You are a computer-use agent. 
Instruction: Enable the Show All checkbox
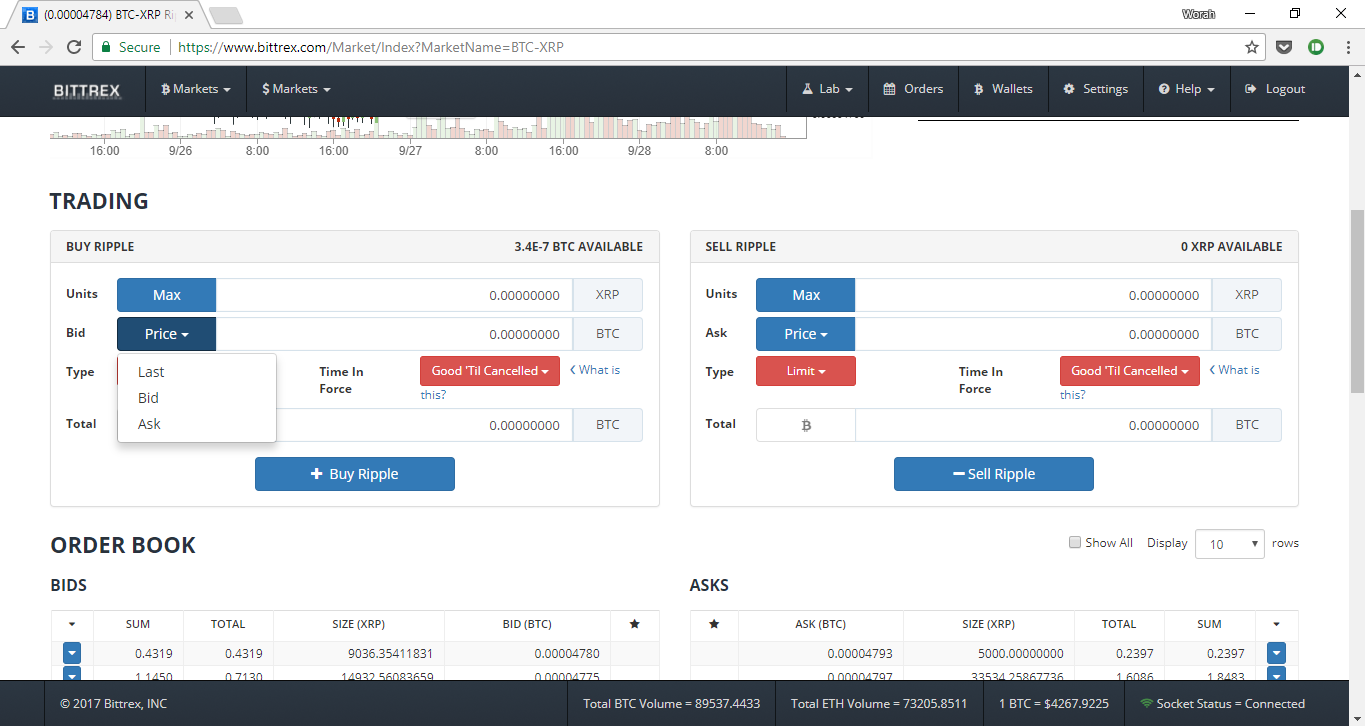pyautogui.click(x=1075, y=542)
